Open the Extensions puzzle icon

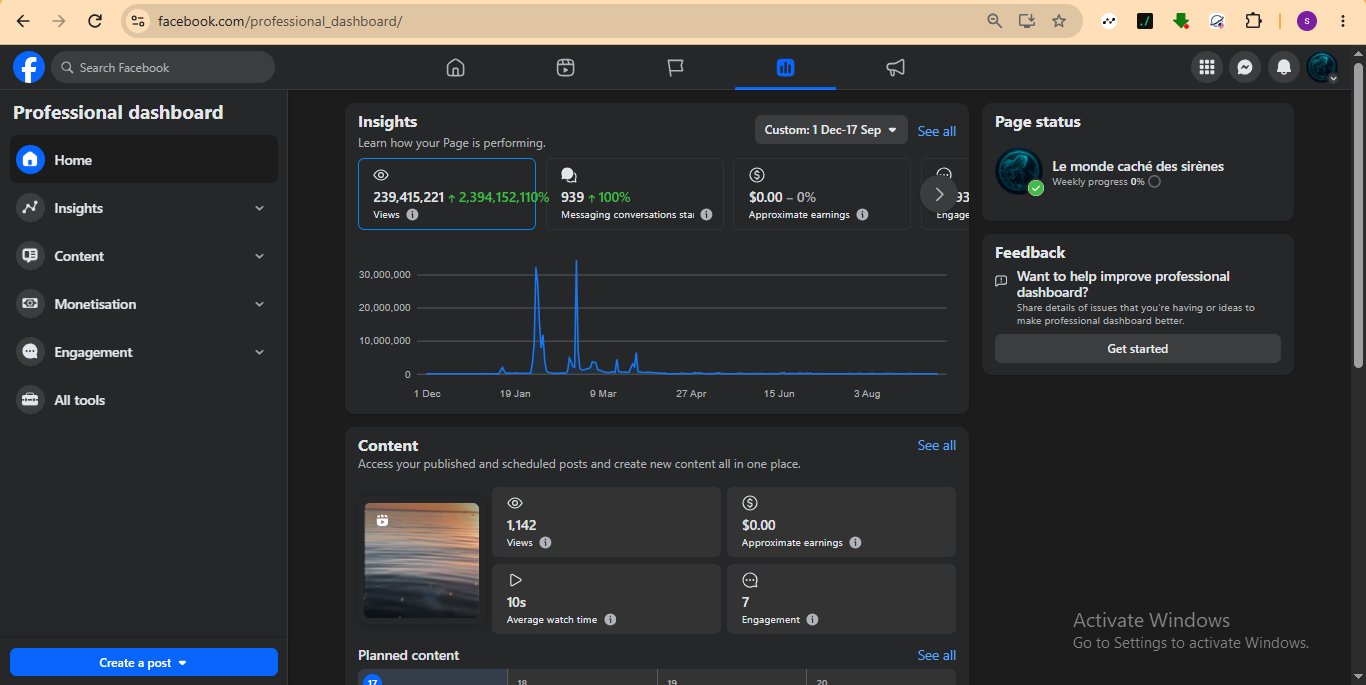(x=1252, y=20)
